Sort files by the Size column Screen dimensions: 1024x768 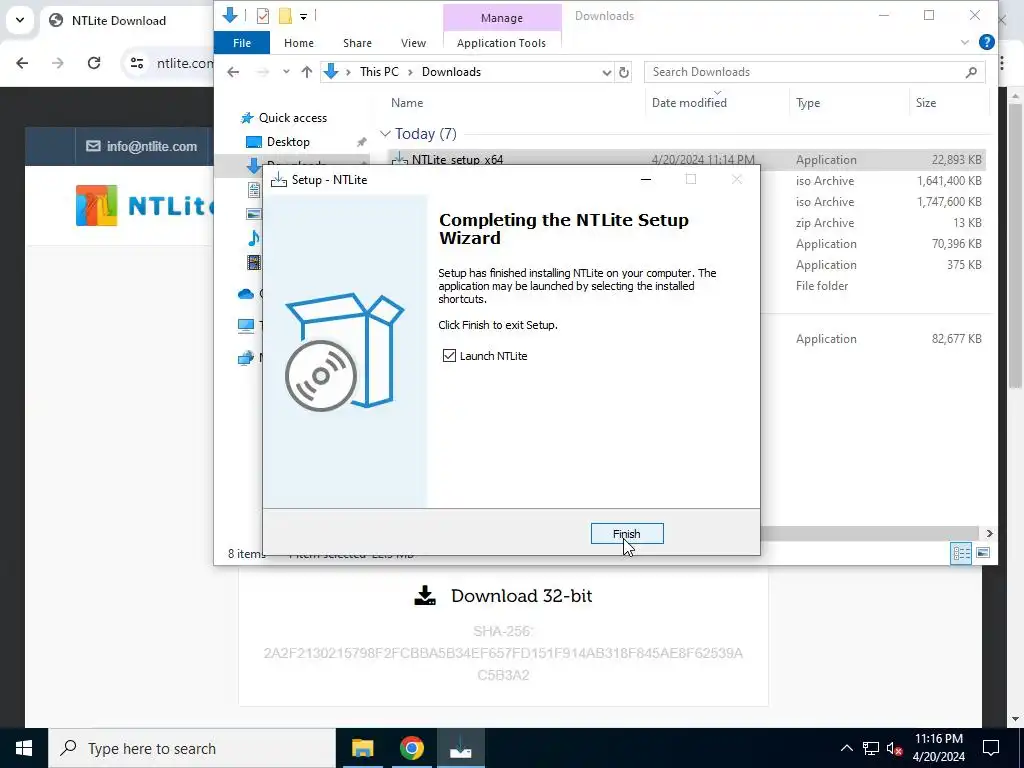click(925, 103)
